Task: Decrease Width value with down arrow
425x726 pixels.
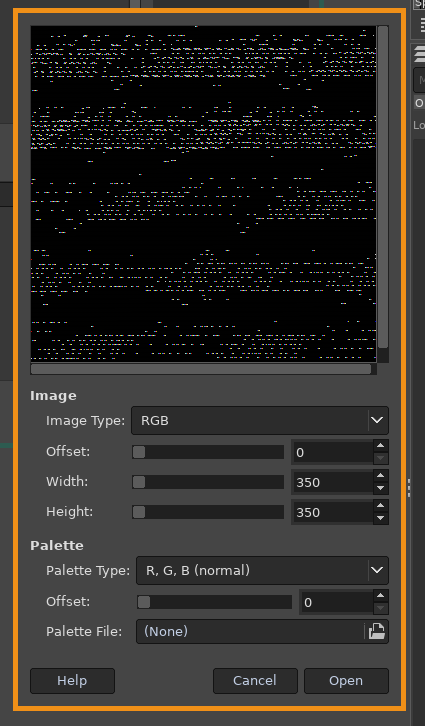Action: click(x=381, y=488)
